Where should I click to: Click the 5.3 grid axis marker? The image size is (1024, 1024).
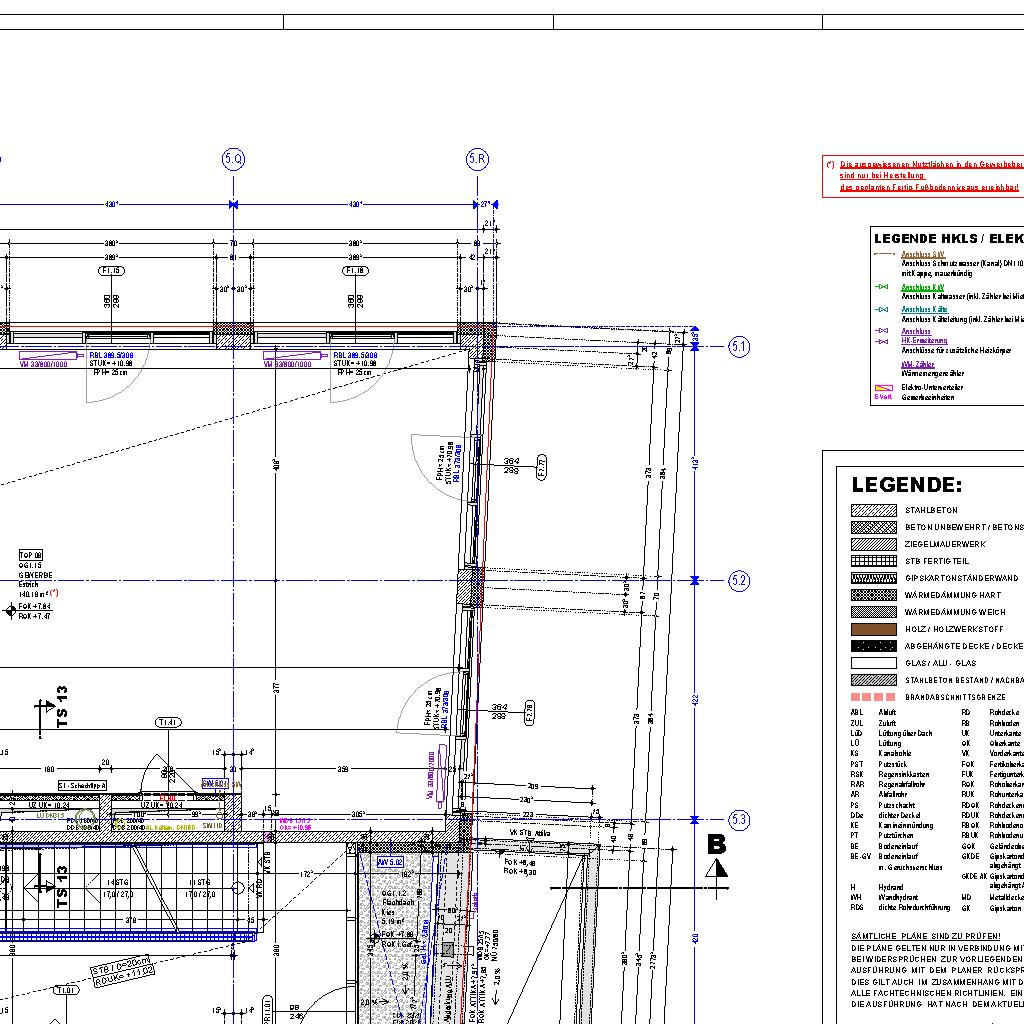coord(739,820)
